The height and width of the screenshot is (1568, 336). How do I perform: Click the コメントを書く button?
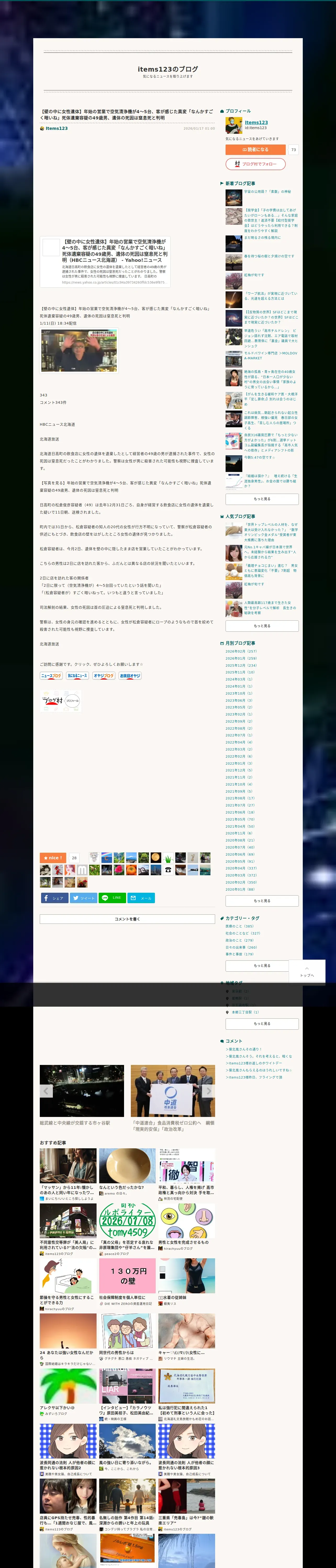pyautogui.click(x=127, y=919)
